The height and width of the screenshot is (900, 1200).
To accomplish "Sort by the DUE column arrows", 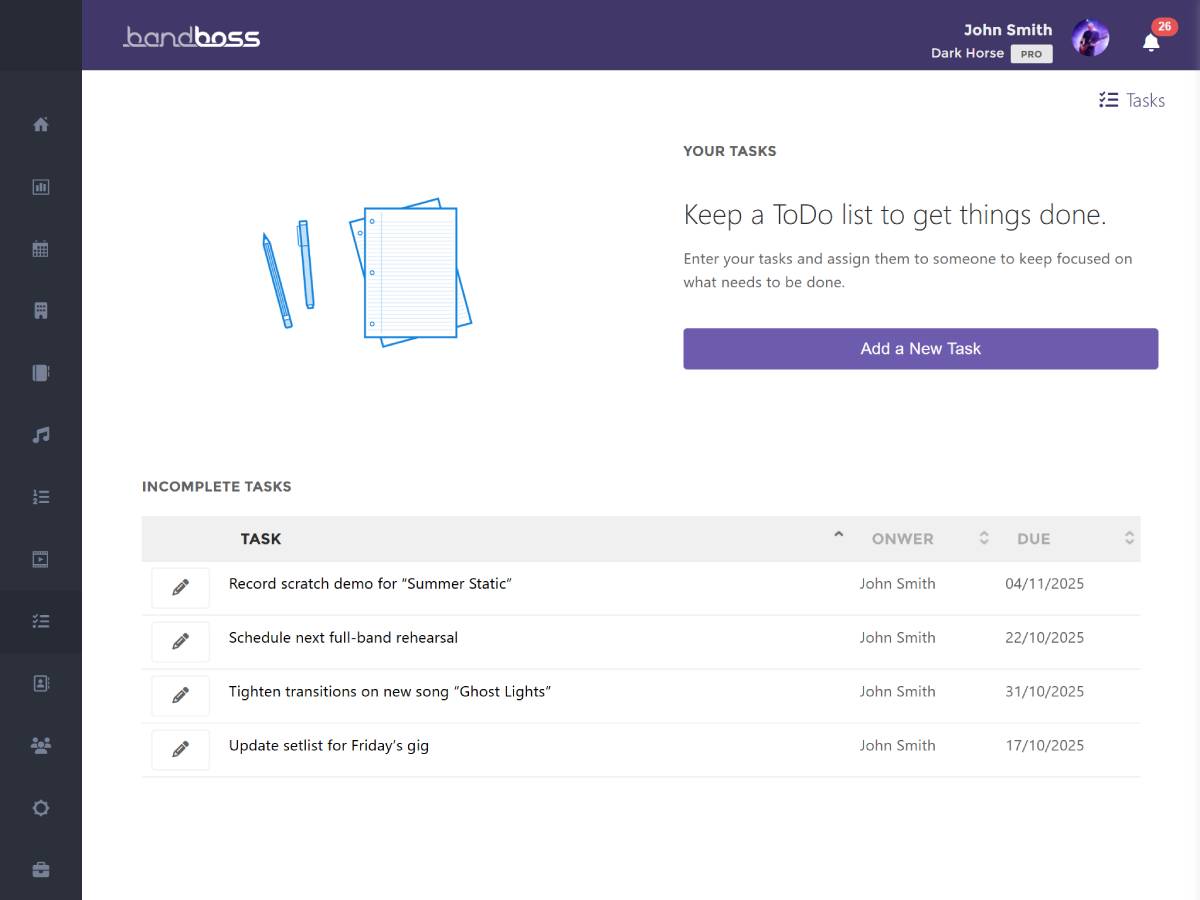I will pyautogui.click(x=1129, y=538).
